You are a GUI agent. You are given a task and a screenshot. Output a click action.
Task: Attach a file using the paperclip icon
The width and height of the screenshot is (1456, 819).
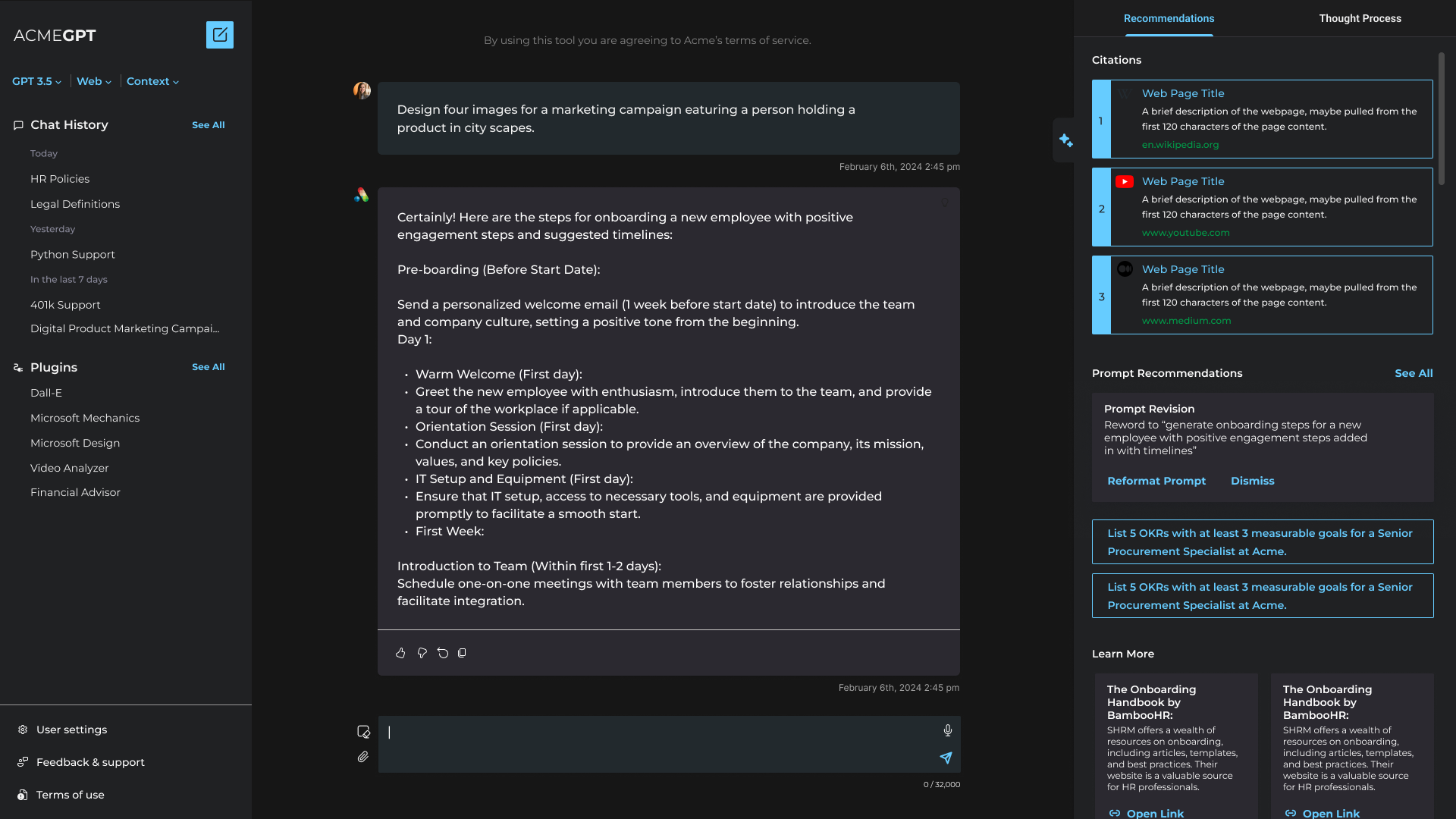pyautogui.click(x=363, y=757)
